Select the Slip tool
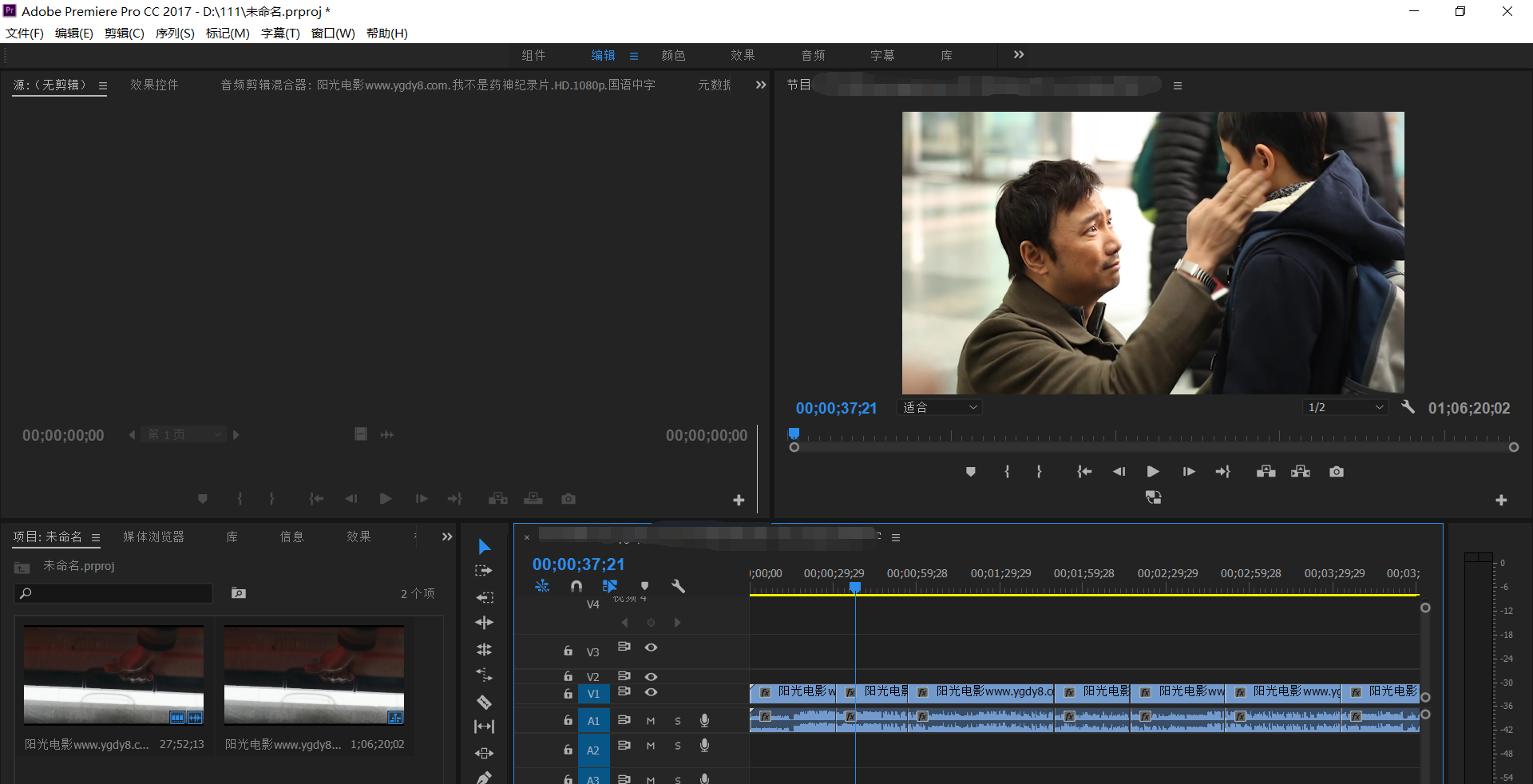 click(x=484, y=727)
